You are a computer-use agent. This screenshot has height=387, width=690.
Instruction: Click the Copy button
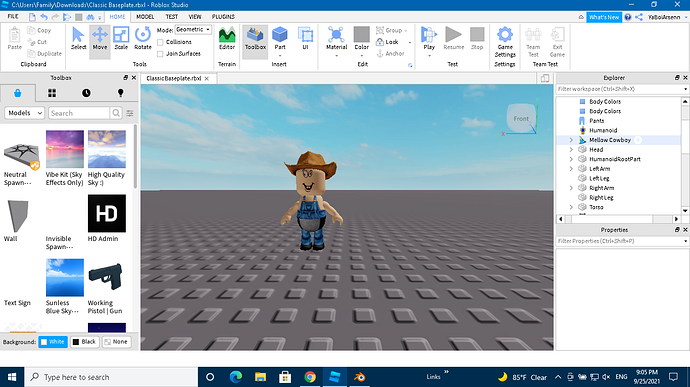tap(39, 30)
